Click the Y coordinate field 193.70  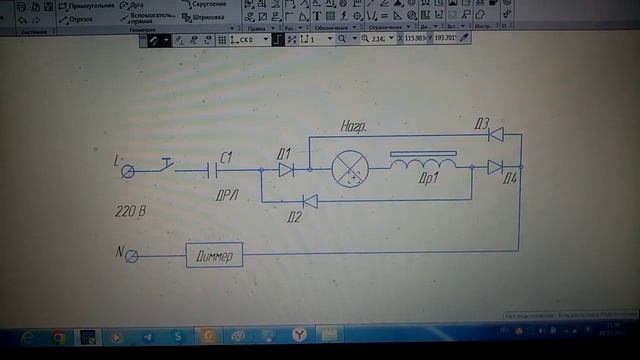click(x=445, y=38)
